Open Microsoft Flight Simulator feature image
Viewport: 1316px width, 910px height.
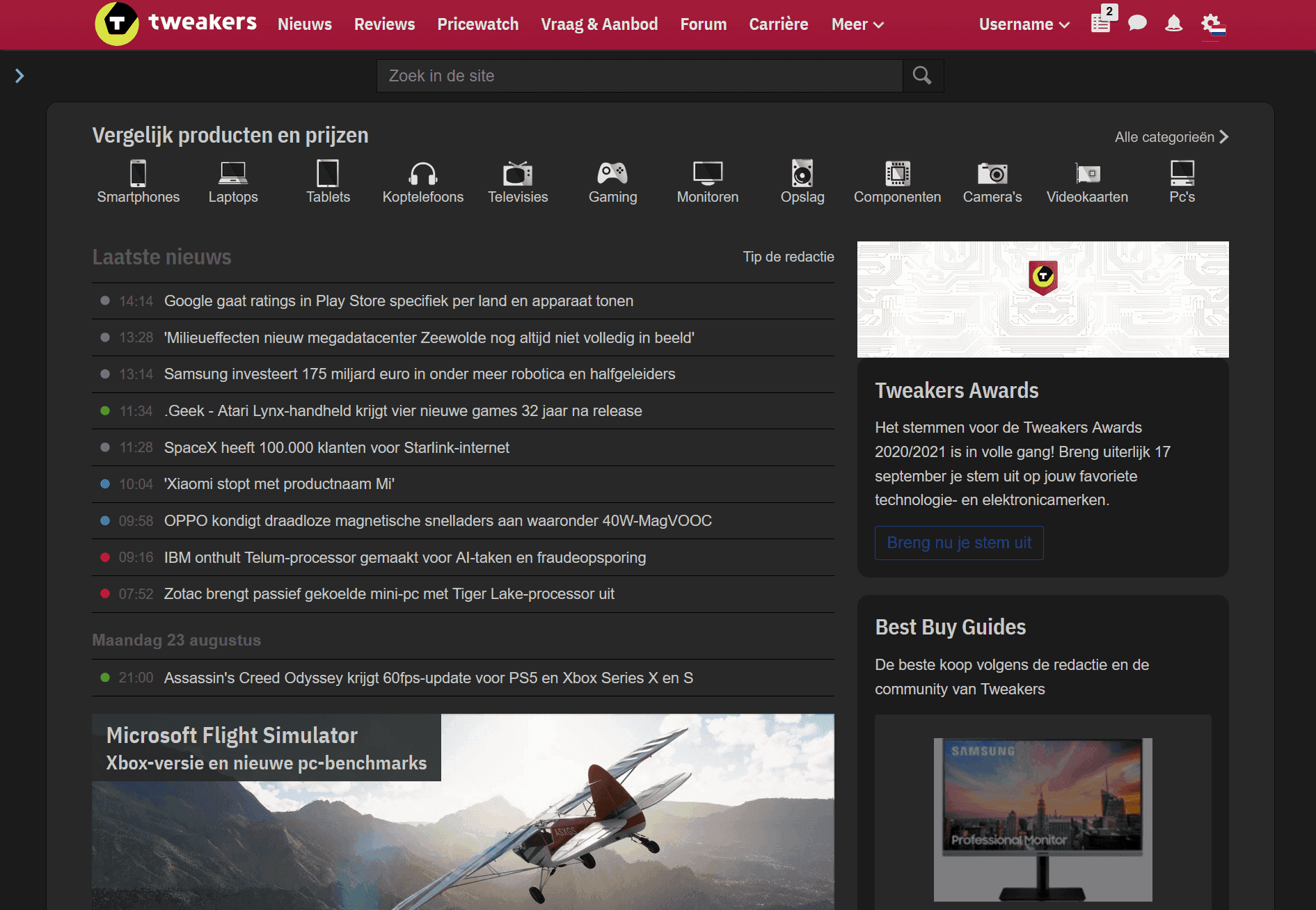pos(463,812)
